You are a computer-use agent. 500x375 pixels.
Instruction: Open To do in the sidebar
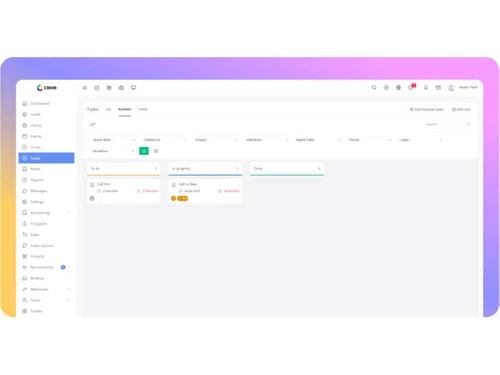[x=46, y=147]
